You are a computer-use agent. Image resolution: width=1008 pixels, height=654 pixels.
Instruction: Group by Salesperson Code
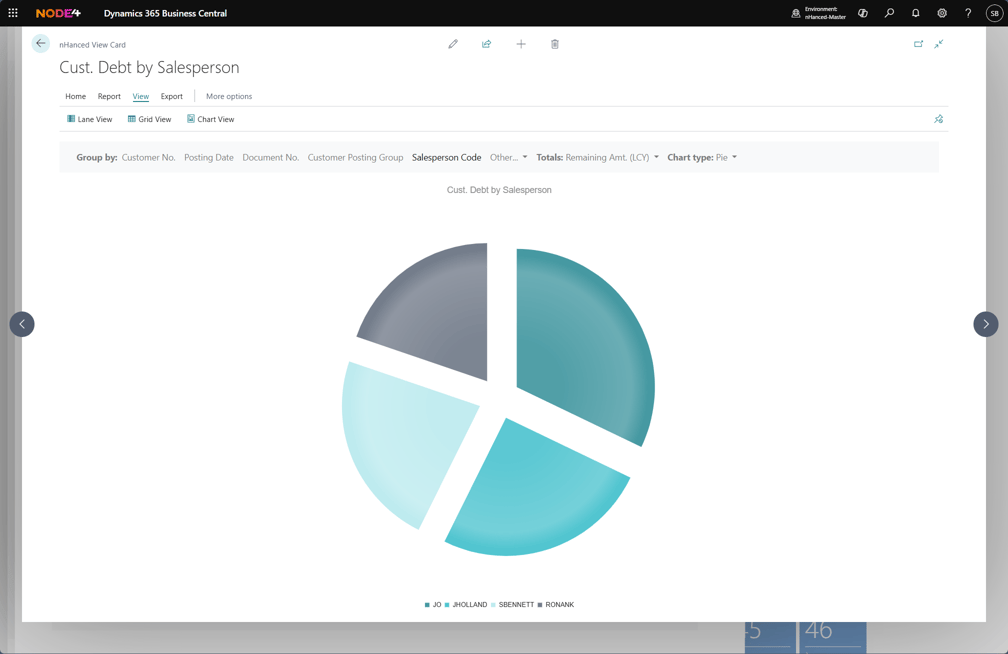pos(447,158)
